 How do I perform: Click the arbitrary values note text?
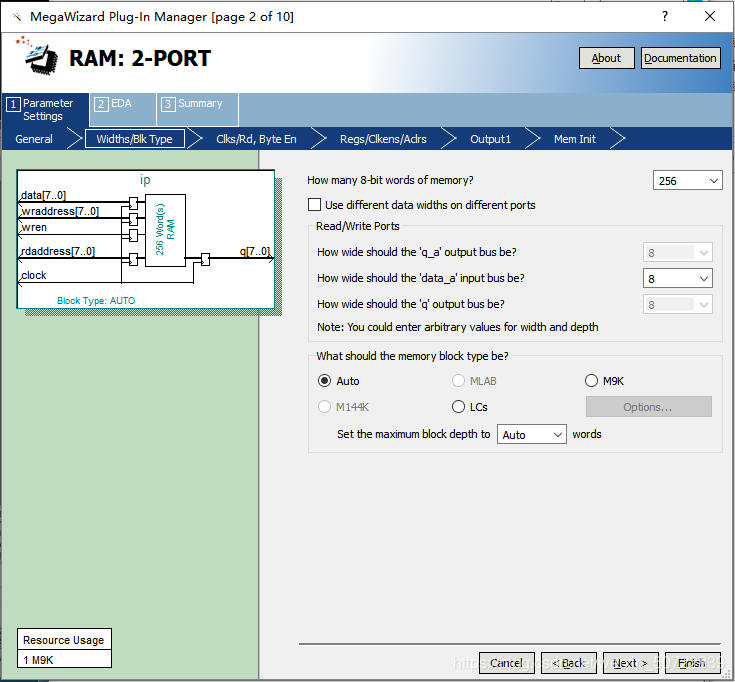click(x=458, y=327)
